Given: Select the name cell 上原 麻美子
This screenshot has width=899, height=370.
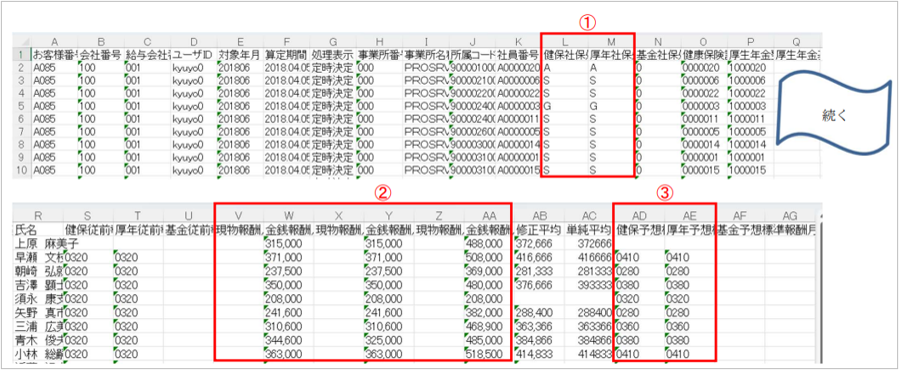Looking at the screenshot, I should 39,243.
